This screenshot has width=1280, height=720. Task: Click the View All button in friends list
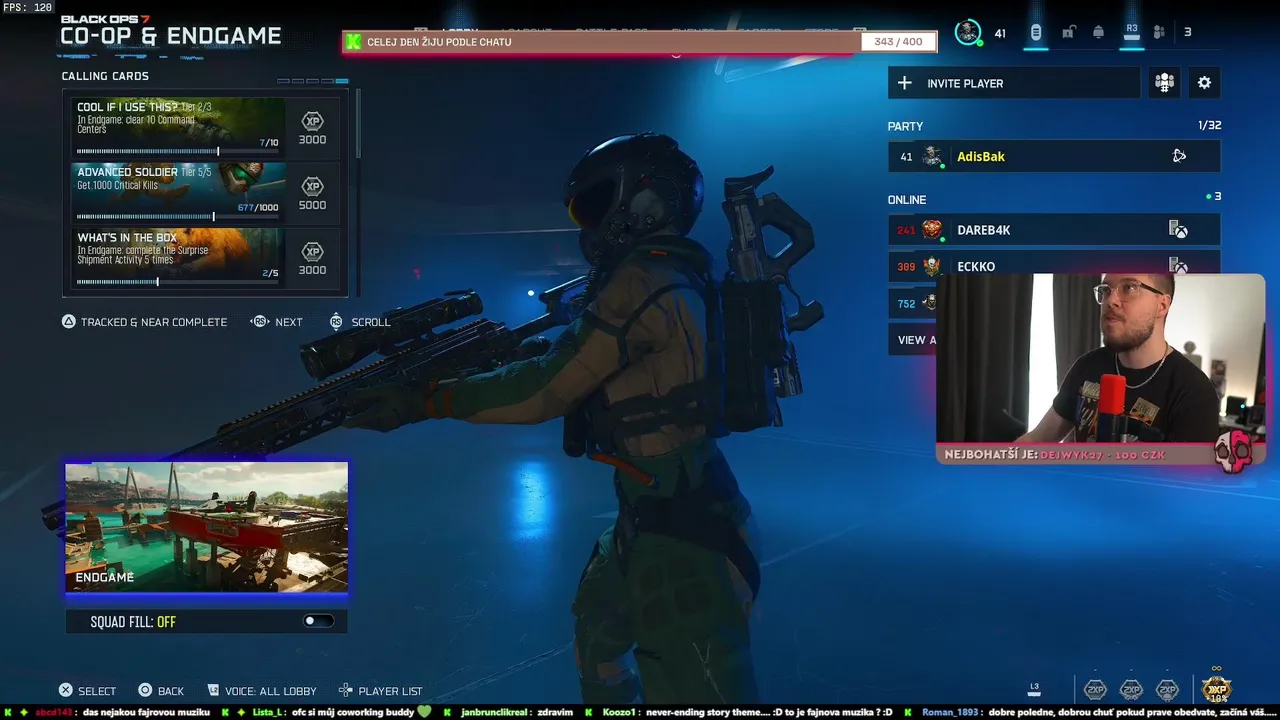point(912,340)
